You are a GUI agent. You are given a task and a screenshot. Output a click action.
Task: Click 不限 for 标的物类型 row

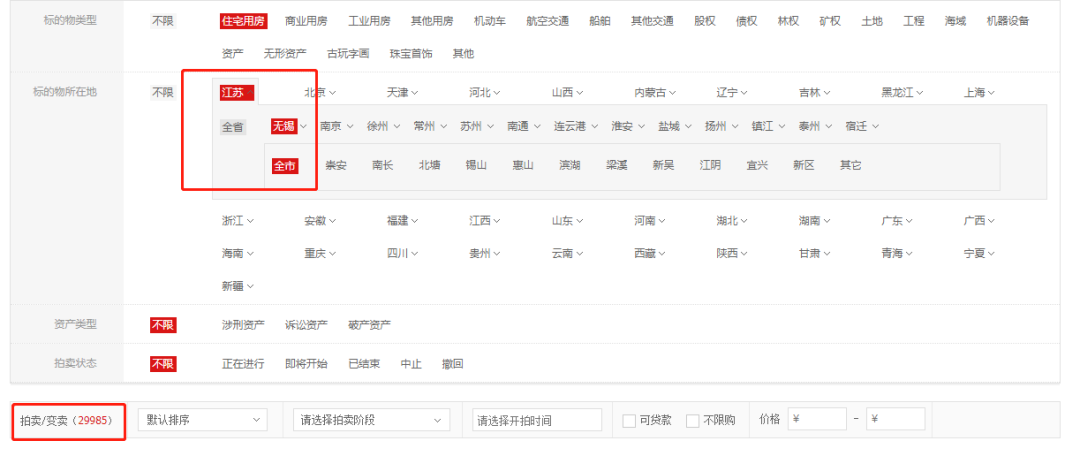pyautogui.click(x=162, y=21)
